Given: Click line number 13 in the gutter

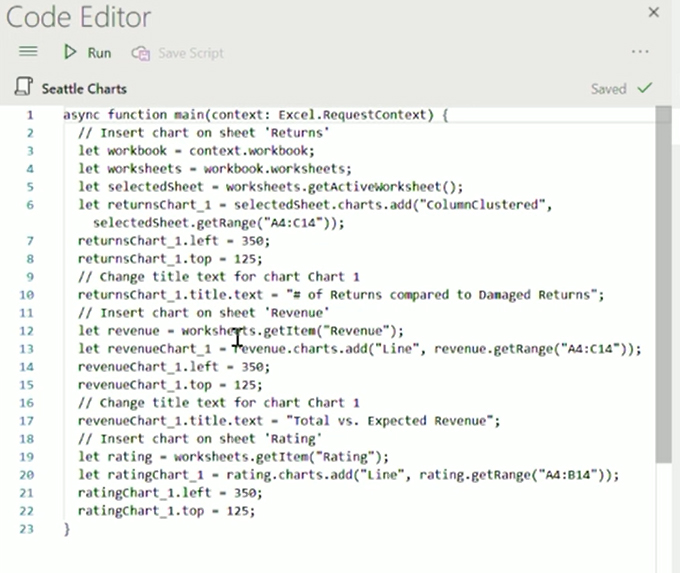Looking at the screenshot, I should [x=28, y=349].
